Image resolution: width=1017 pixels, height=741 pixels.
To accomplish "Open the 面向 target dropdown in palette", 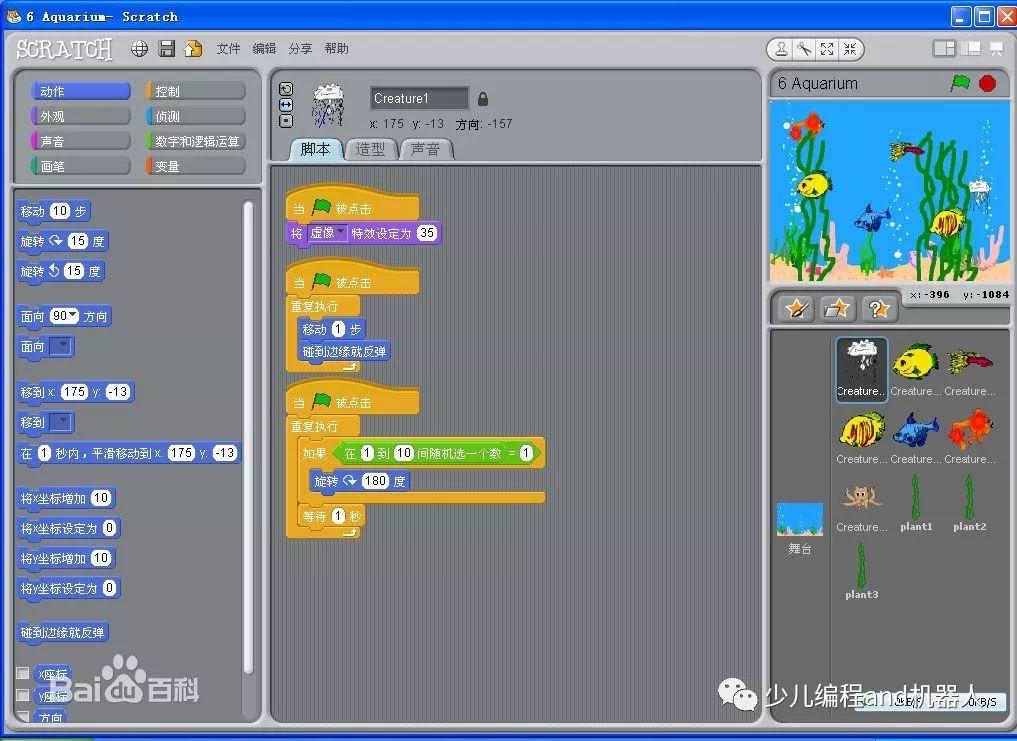I will click(x=61, y=346).
